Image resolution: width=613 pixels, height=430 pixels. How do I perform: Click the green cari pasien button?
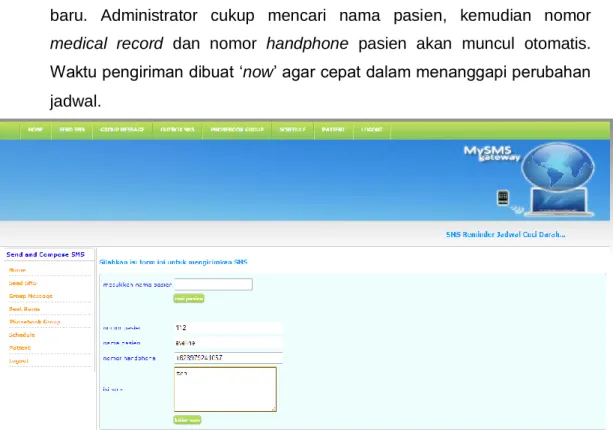[x=189, y=299]
